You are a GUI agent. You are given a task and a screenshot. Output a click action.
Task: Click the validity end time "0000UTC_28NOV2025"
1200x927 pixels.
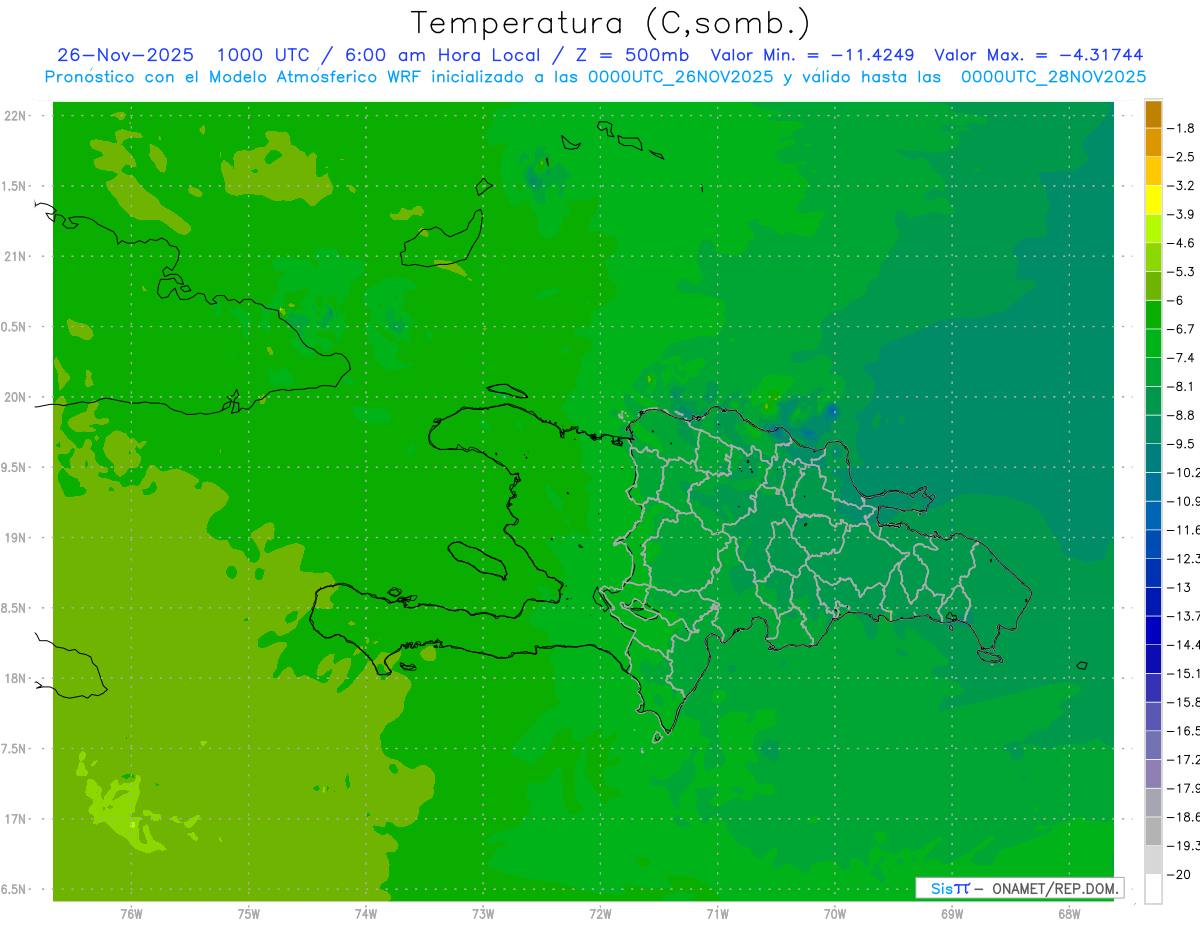click(x=1053, y=77)
